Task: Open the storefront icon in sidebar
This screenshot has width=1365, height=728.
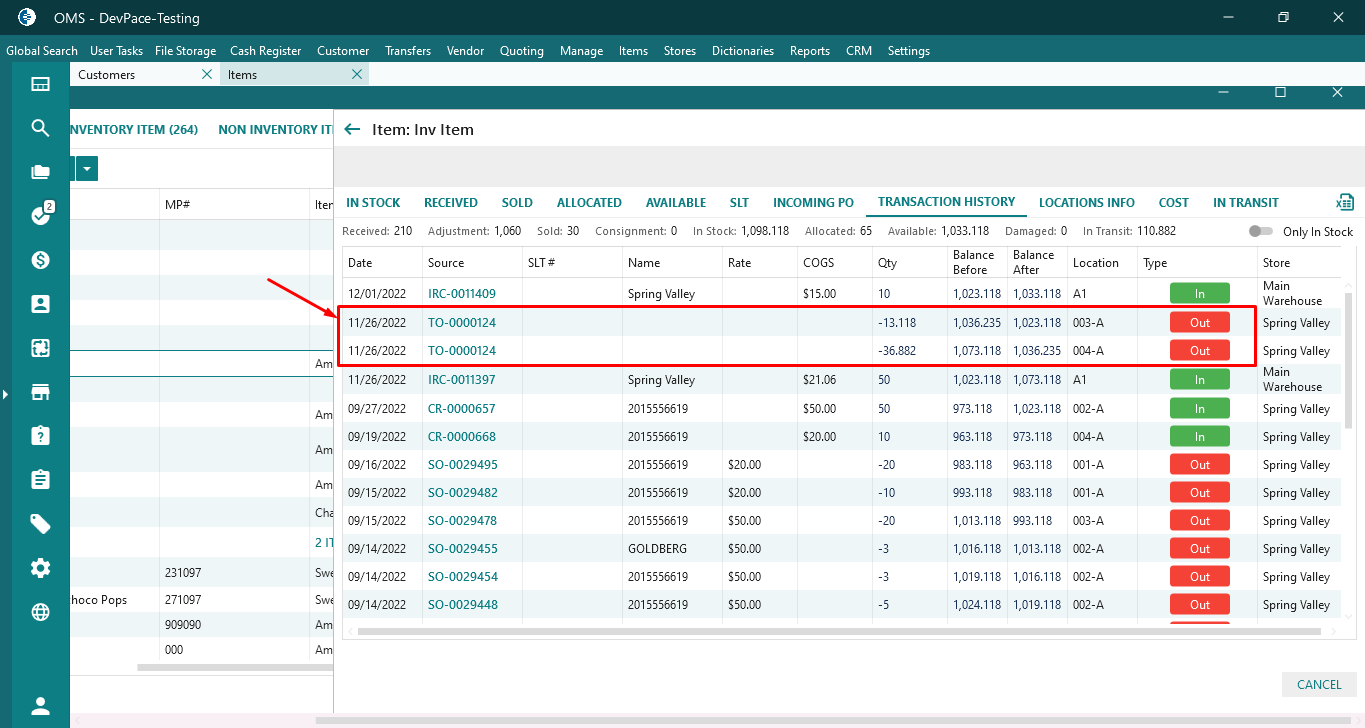Action: tap(40, 392)
